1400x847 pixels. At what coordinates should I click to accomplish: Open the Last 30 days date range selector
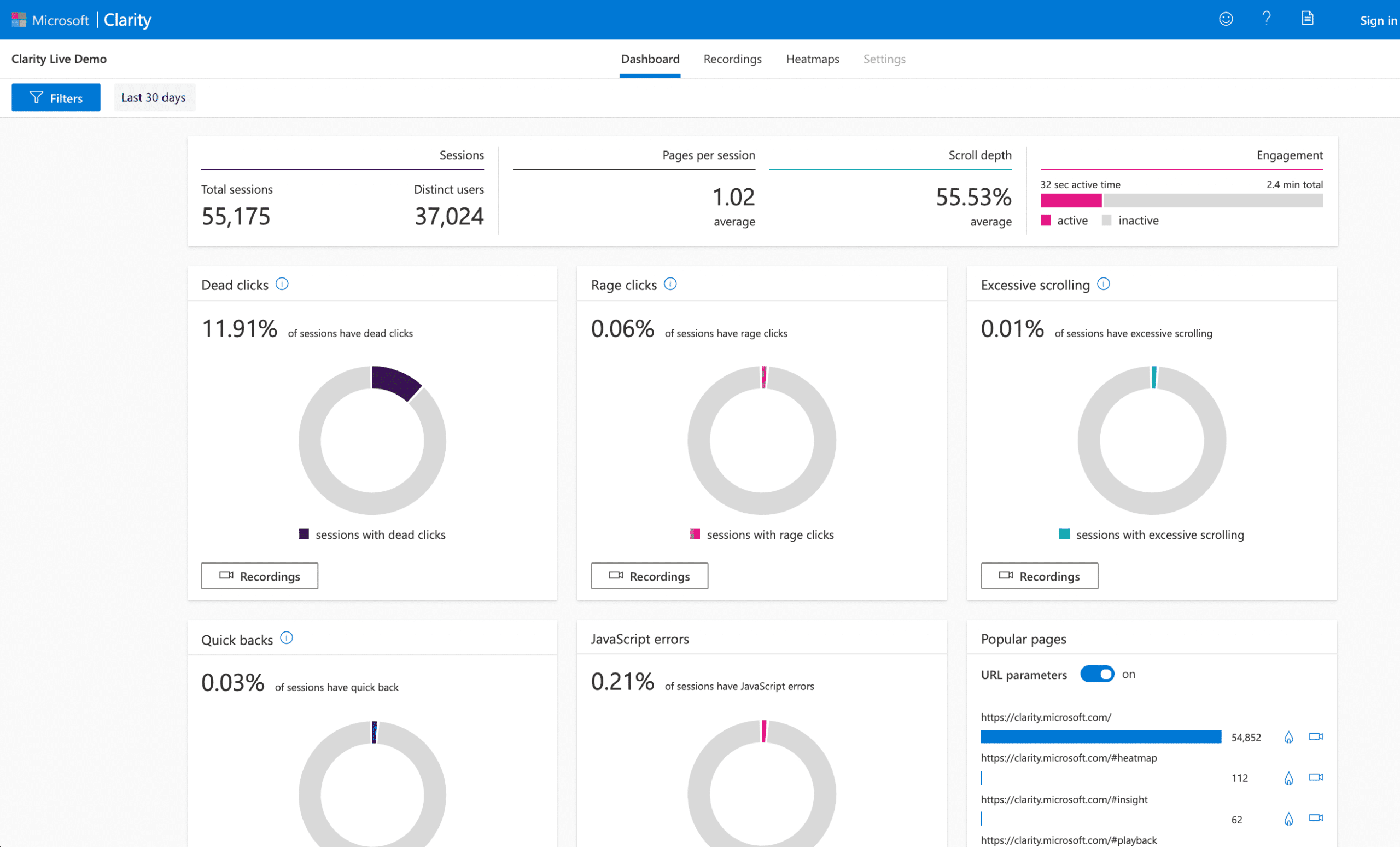pyautogui.click(x=154, y=97)
